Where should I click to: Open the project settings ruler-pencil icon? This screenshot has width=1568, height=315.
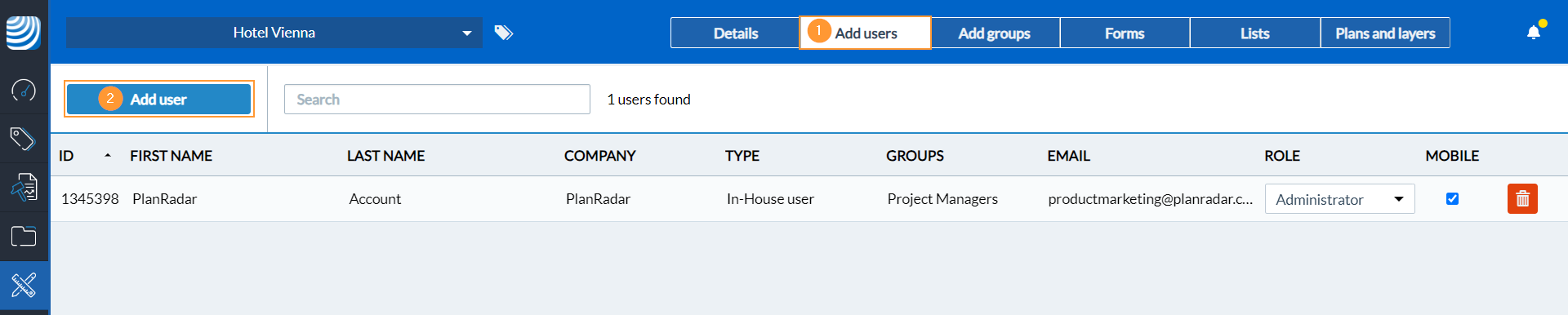[24, 285]
